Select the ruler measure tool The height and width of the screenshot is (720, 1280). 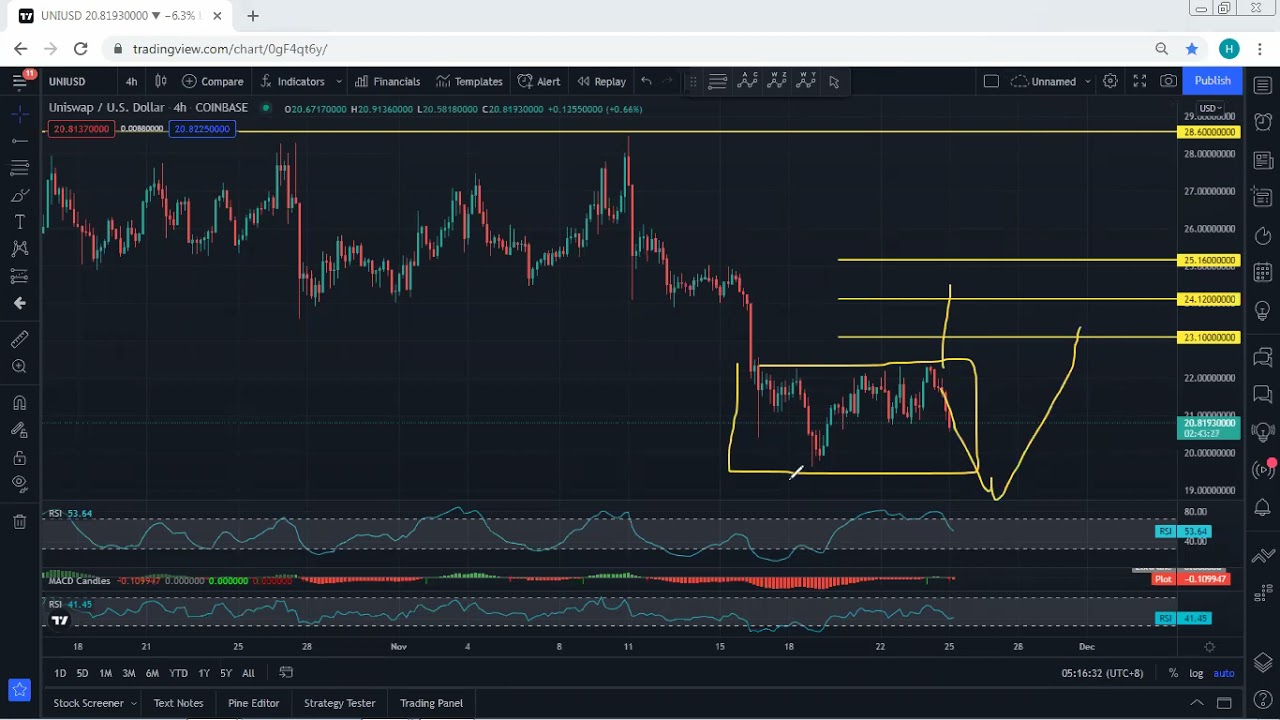[x=19, y=340]
